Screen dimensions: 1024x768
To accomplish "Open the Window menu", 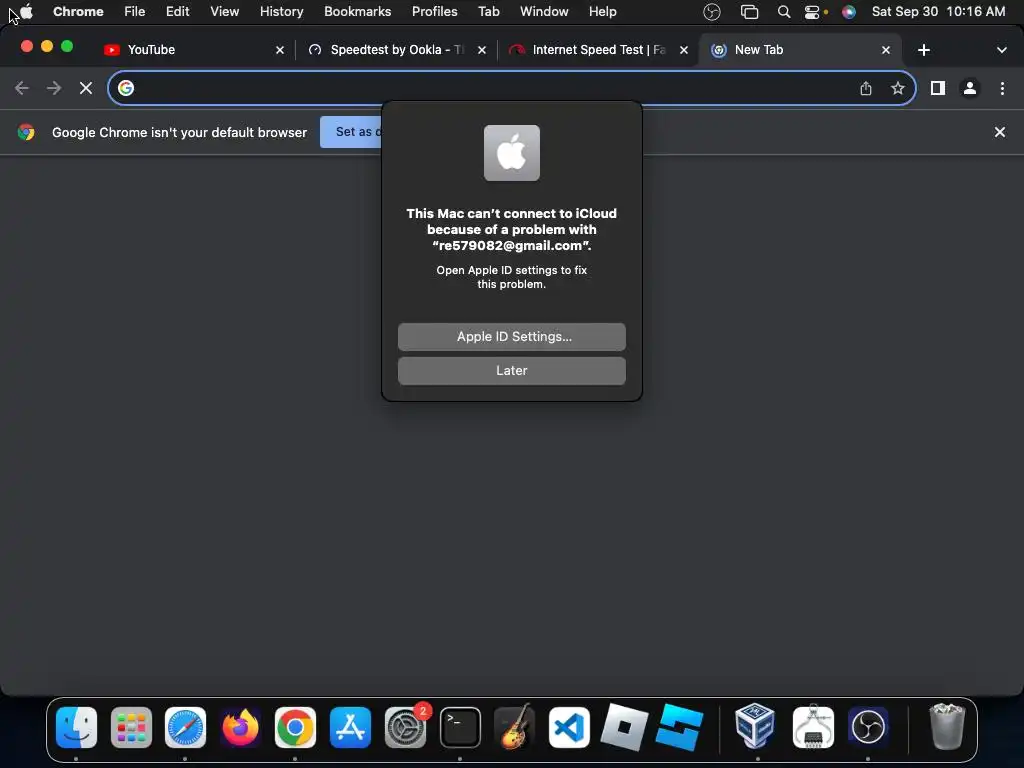I will pyautogui.click(x=544, y=12).
